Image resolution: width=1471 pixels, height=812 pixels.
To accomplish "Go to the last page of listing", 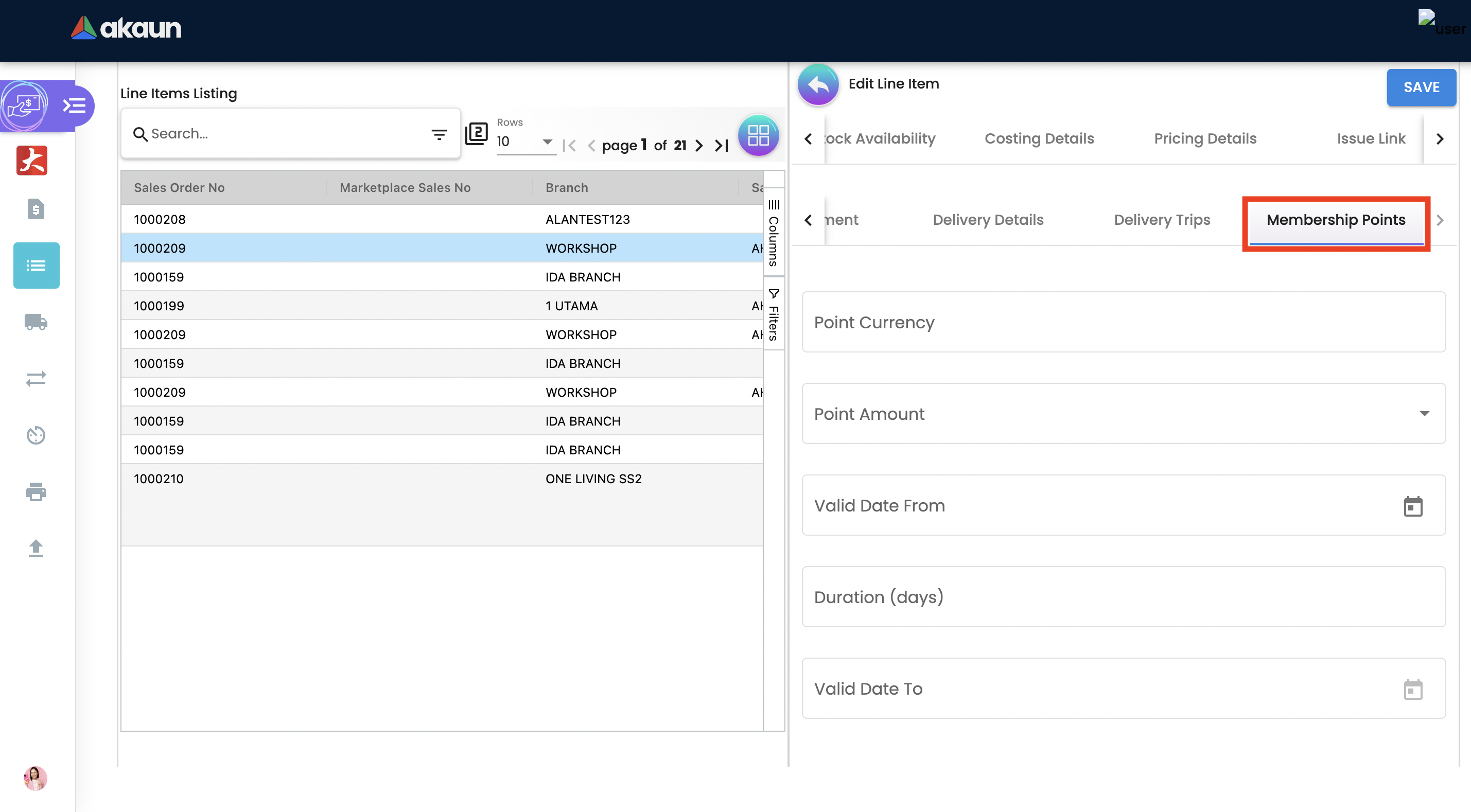I will [x=722, y=146].
